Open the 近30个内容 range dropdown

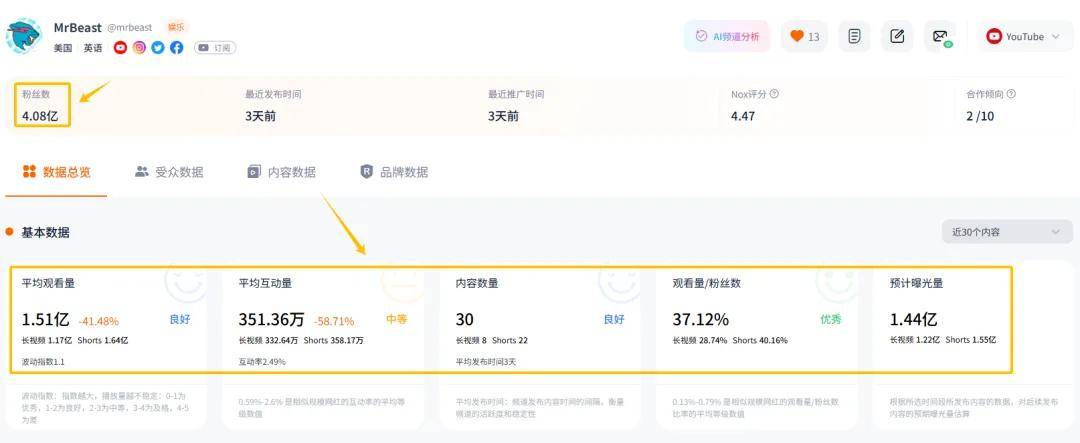(1006, 232)
